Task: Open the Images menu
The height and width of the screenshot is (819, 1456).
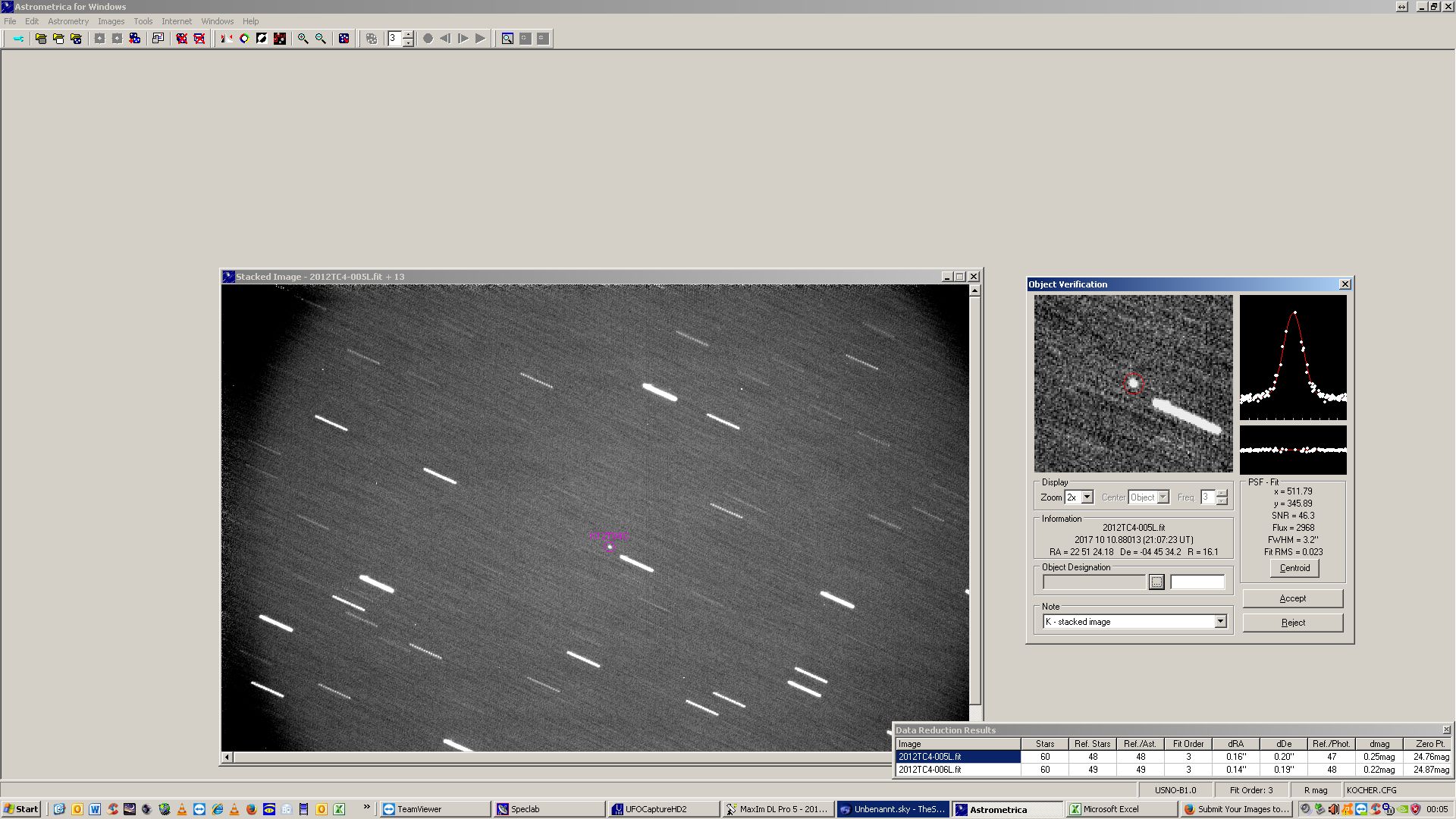Action: [x=111, y=21]
